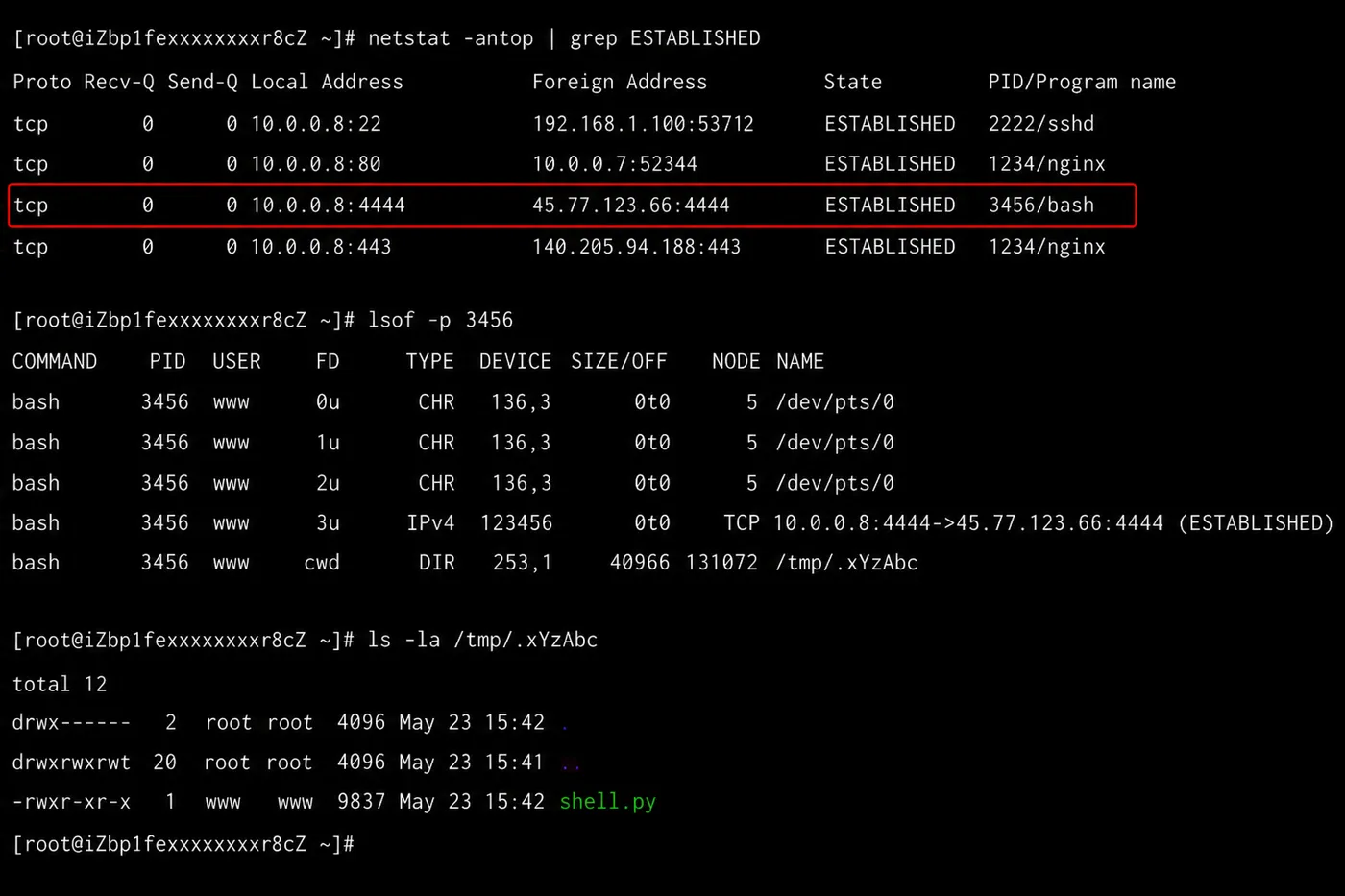Select the IPv4 type entry in lsof
The height and width of the screenshot is (896, 1345).
pyautogui.click(x=430, y=523)
